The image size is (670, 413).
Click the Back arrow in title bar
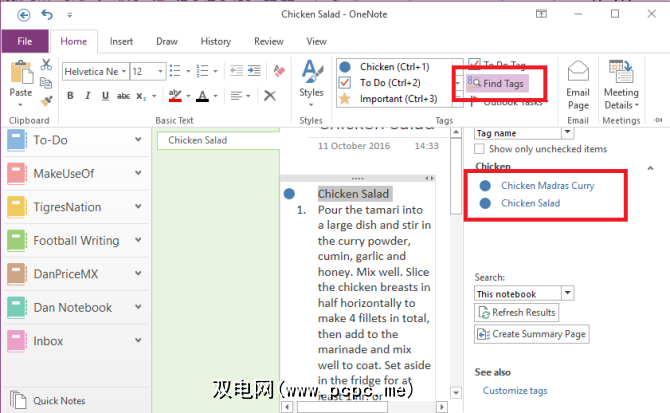tap(24, 15)
